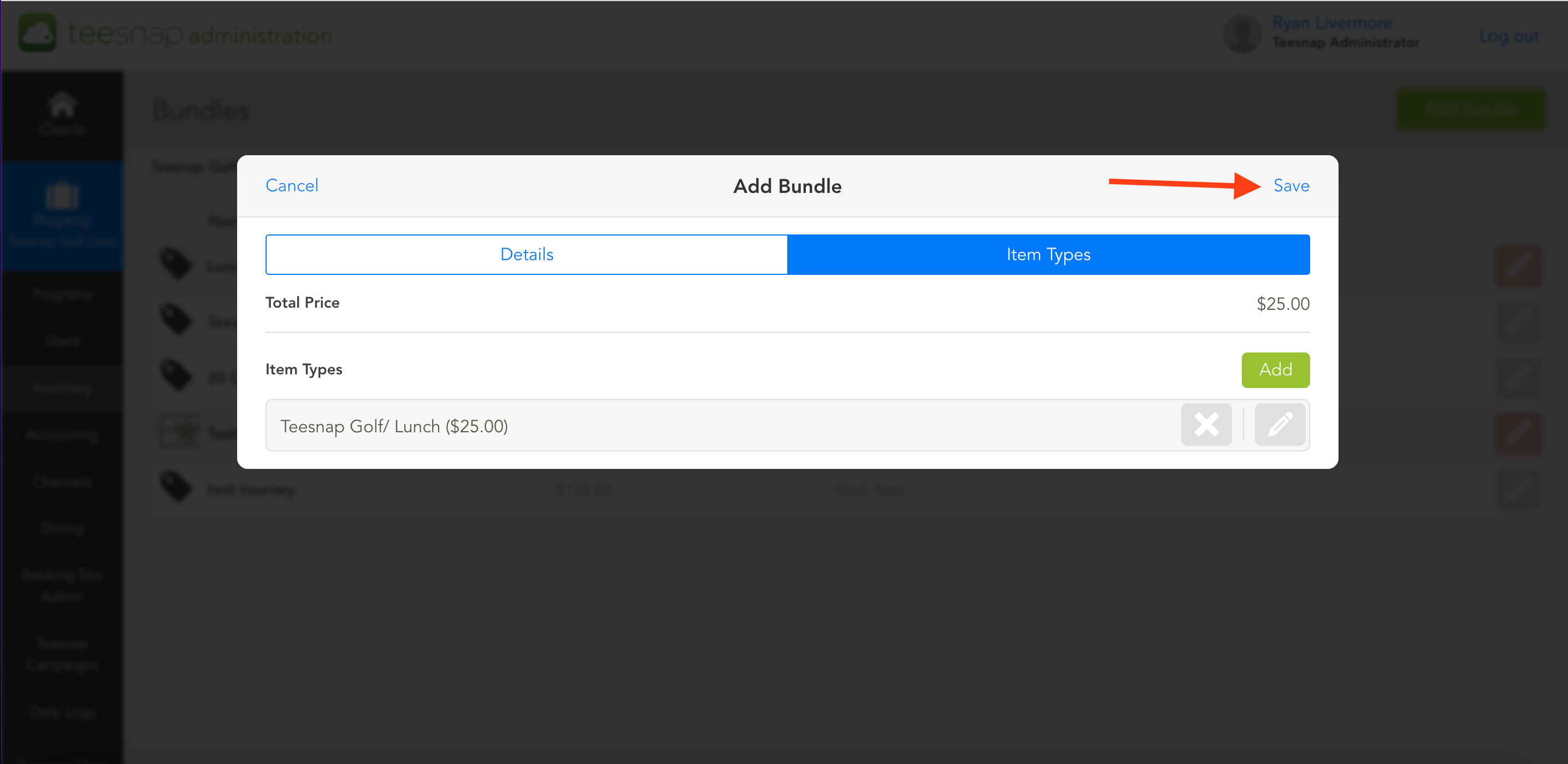
Task: Click the Log out link
Action: pos(1509,36)
